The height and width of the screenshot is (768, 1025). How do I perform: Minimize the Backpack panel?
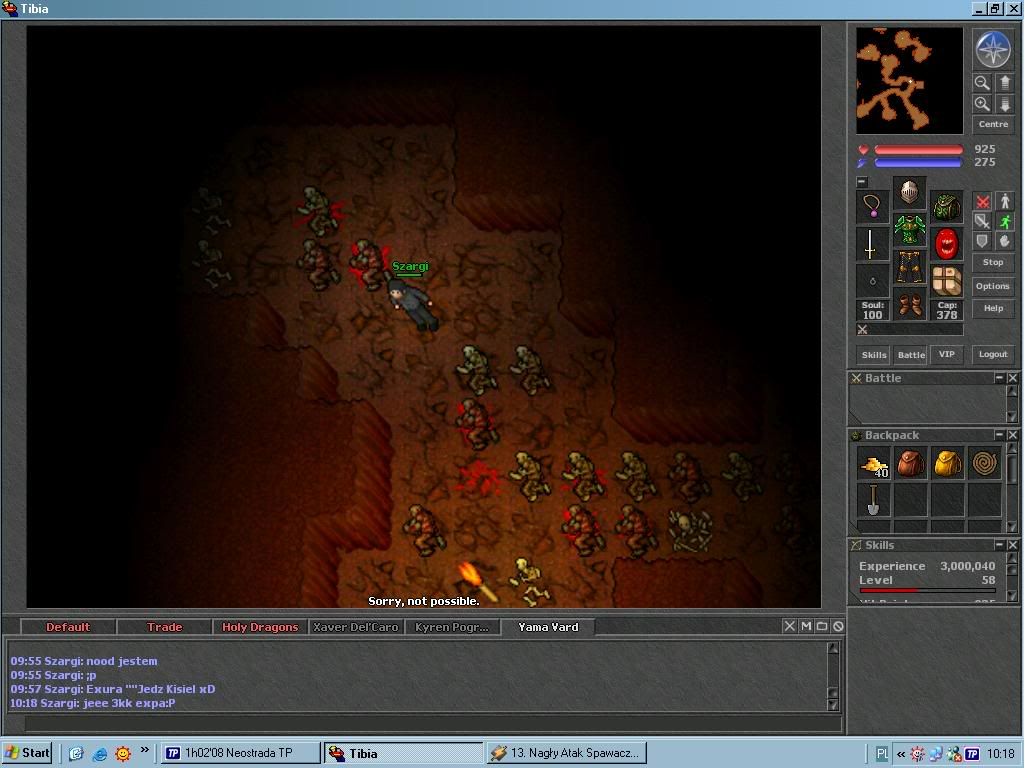pyautogui.click(x=999, y=435)
